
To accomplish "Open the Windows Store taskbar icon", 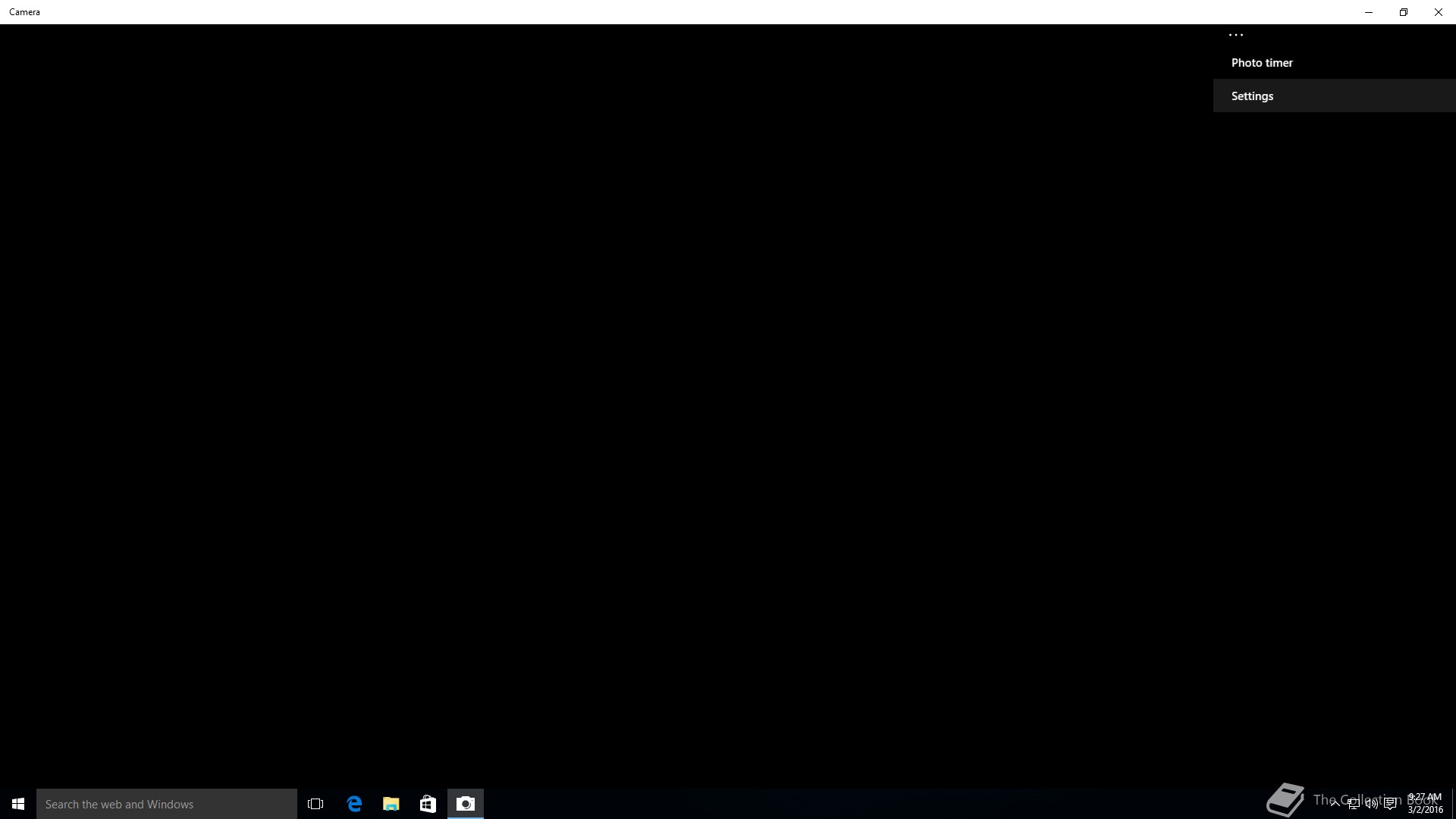I will tap(428, 804).
